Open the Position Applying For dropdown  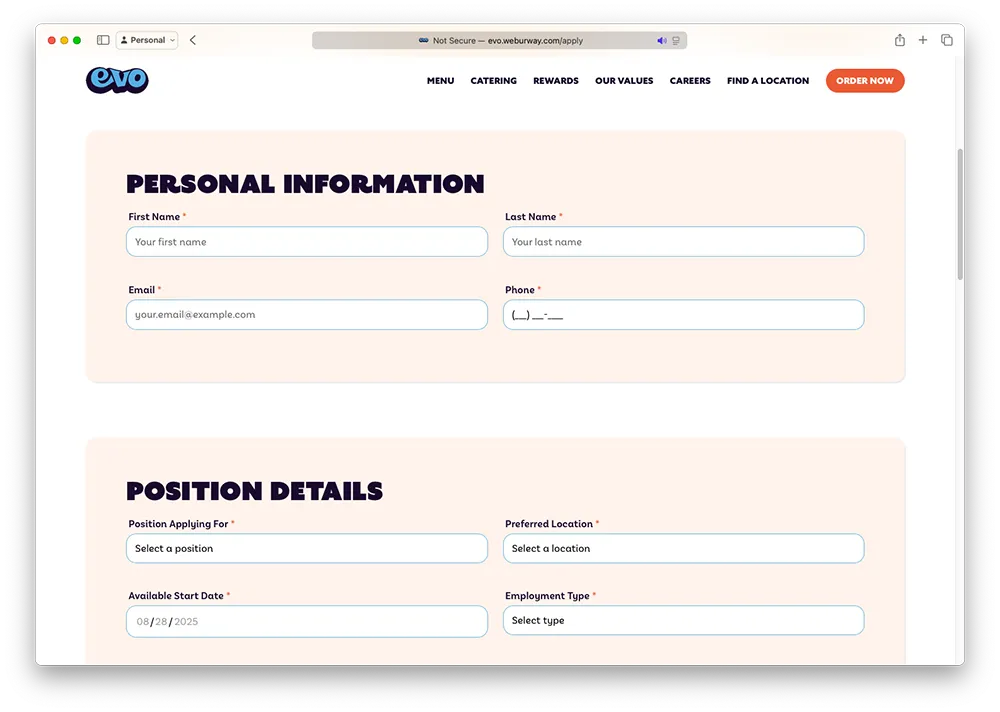click(306, 548)
